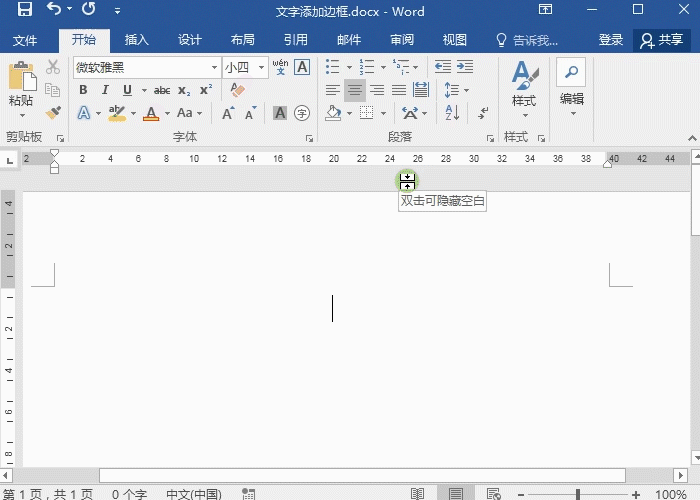Redo with the repeat arrow icon
The width and height of the screenshot is (700, 500).
coord(88,9)
